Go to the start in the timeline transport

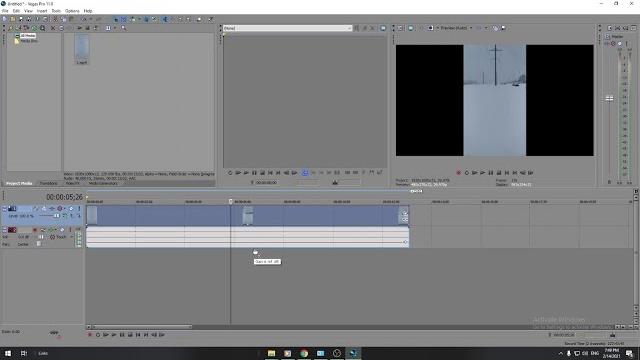pyautogui.click(x=138, y=335)
